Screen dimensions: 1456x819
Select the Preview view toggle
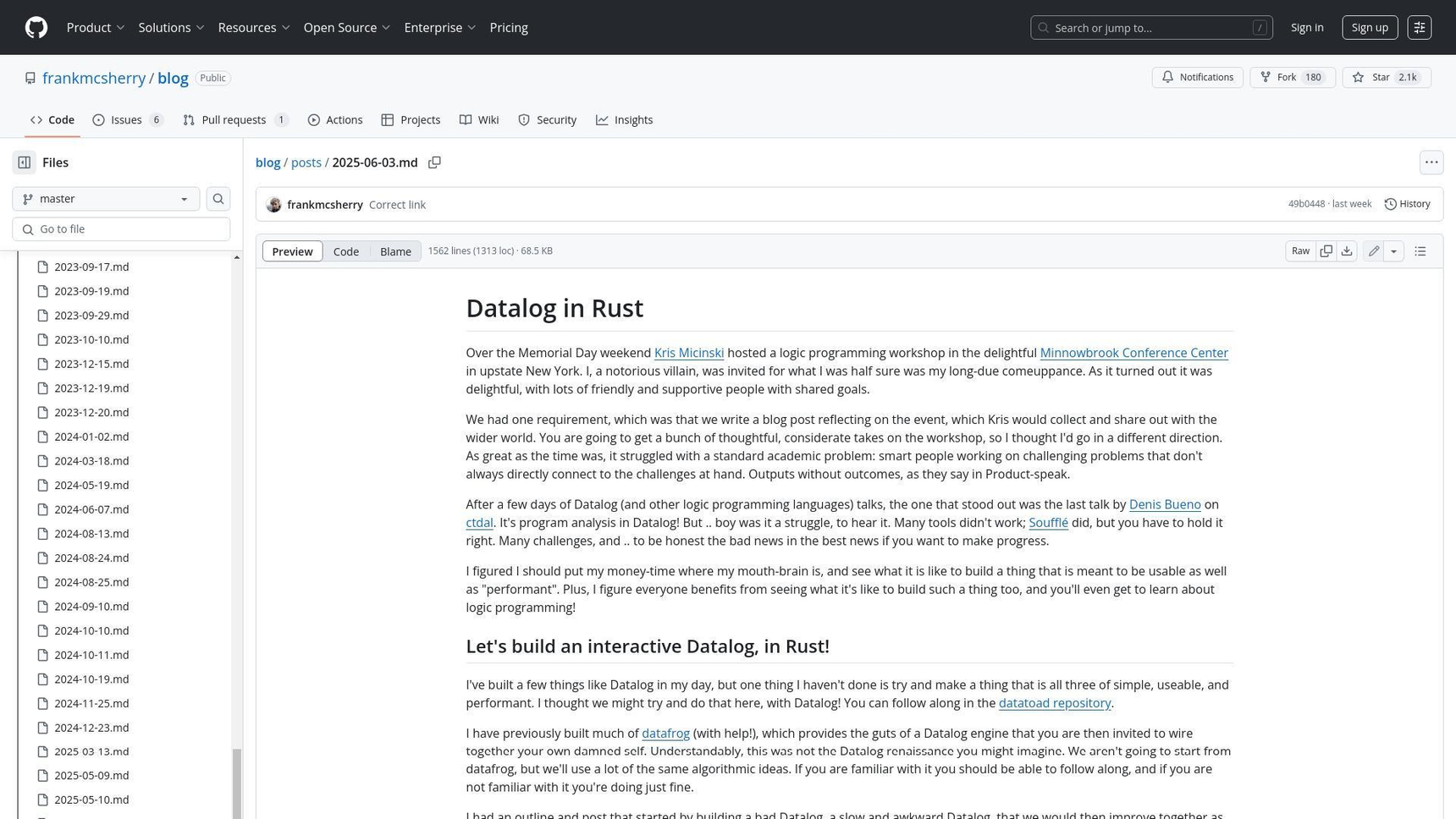pos(292,251)
